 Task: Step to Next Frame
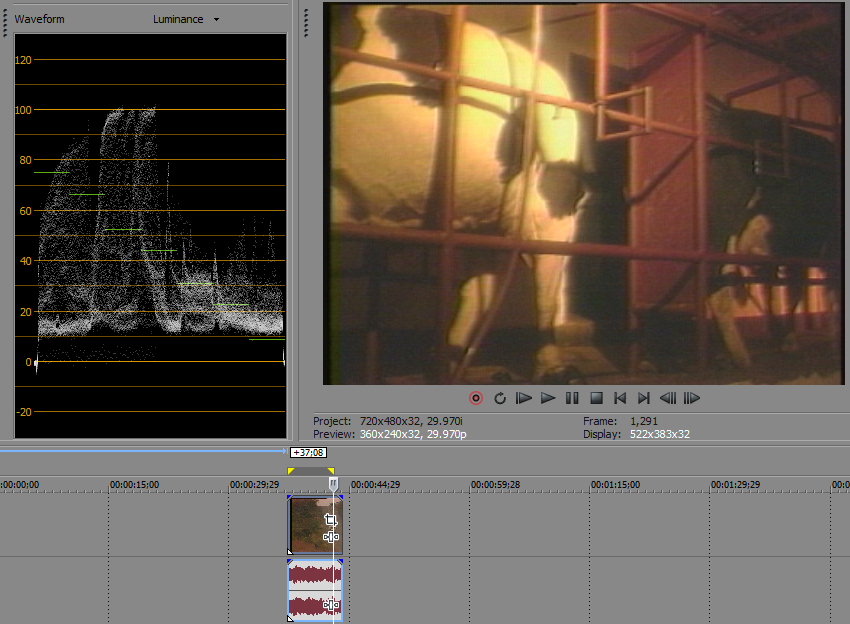(692, 398)
